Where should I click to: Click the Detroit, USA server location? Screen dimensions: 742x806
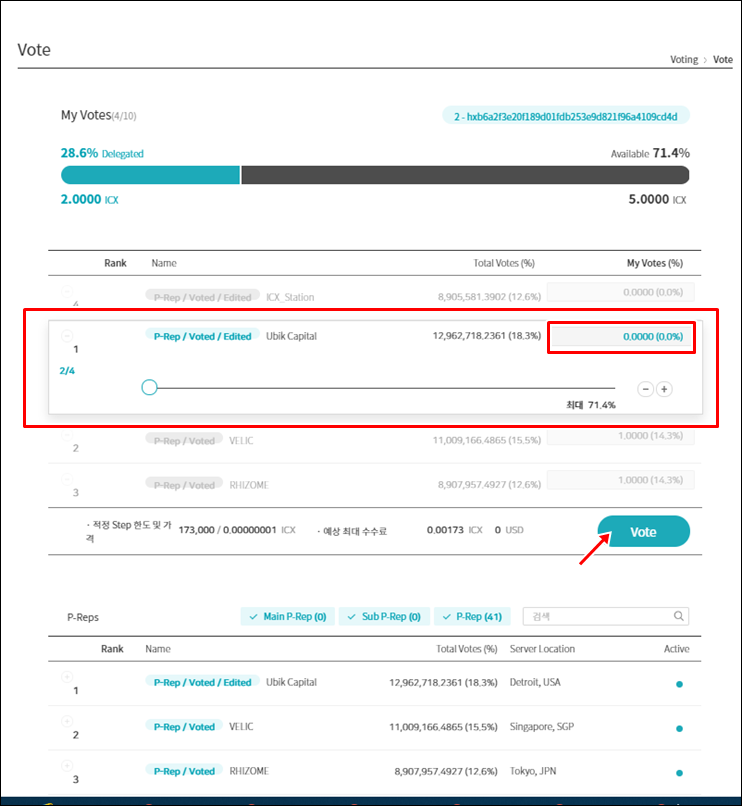click(x=535, y=682)
